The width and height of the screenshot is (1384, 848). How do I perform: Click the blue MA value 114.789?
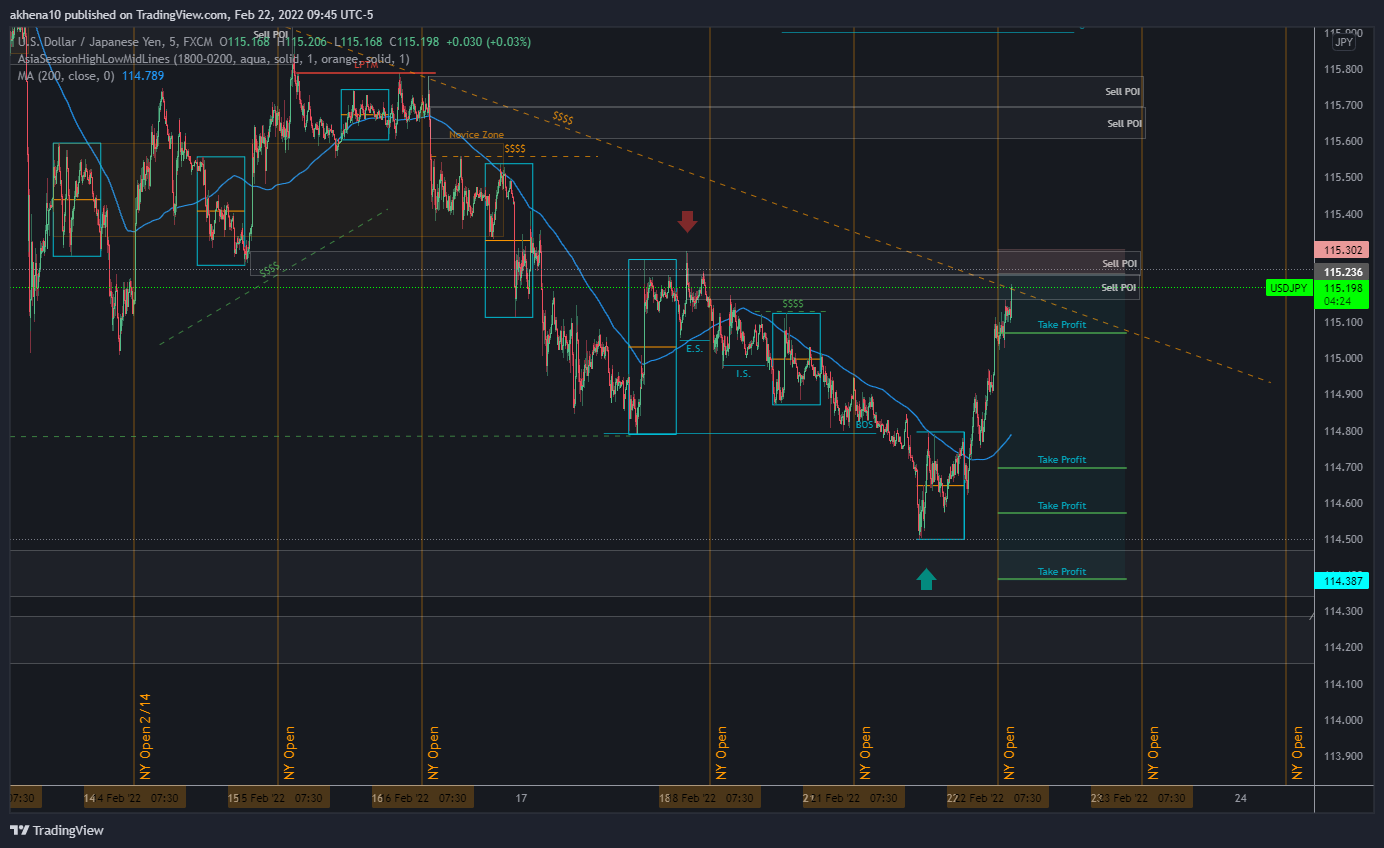pos(143,76)
